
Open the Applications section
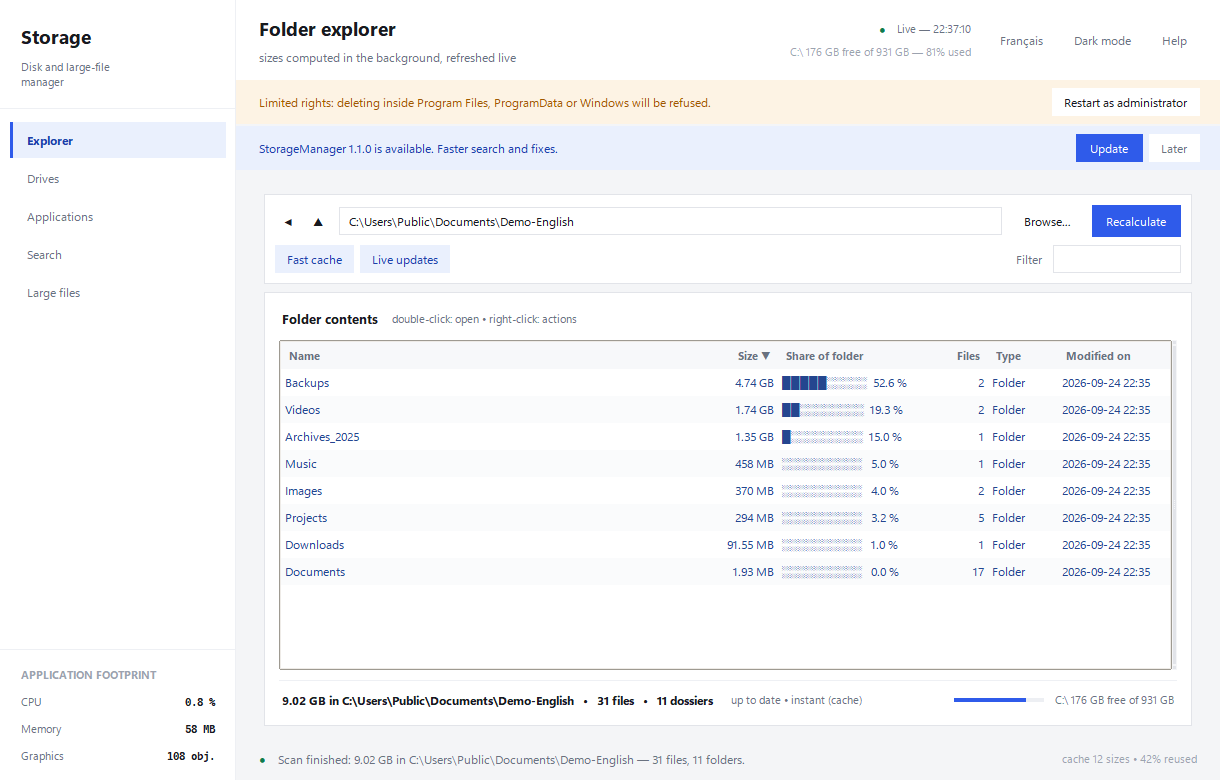(118, 217)
